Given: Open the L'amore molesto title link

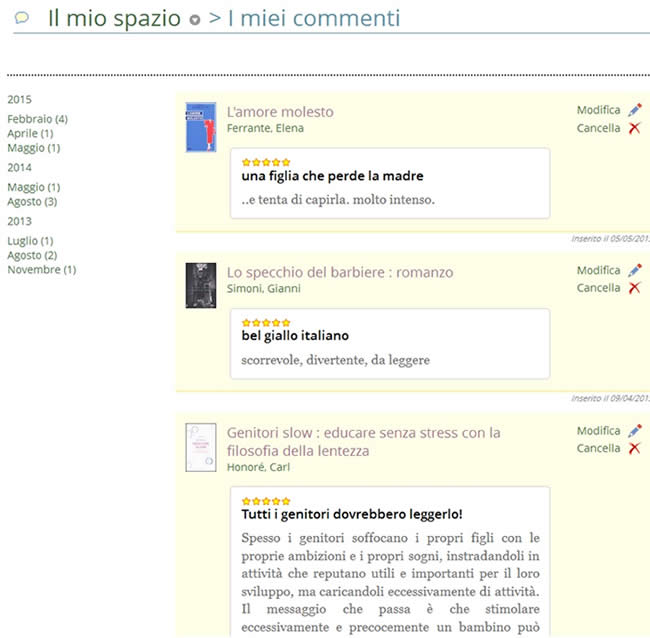Looking at the screenshot, I should click(x=280, y=112).
